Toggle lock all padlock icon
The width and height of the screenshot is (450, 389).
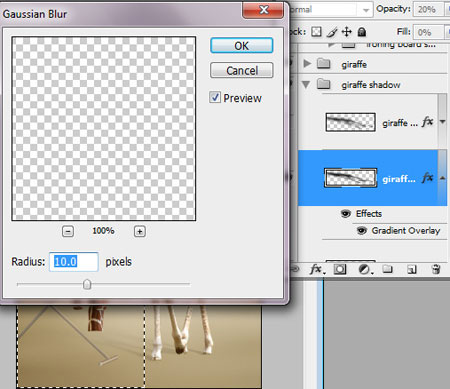pyautogui.click(x=362, y=32)
